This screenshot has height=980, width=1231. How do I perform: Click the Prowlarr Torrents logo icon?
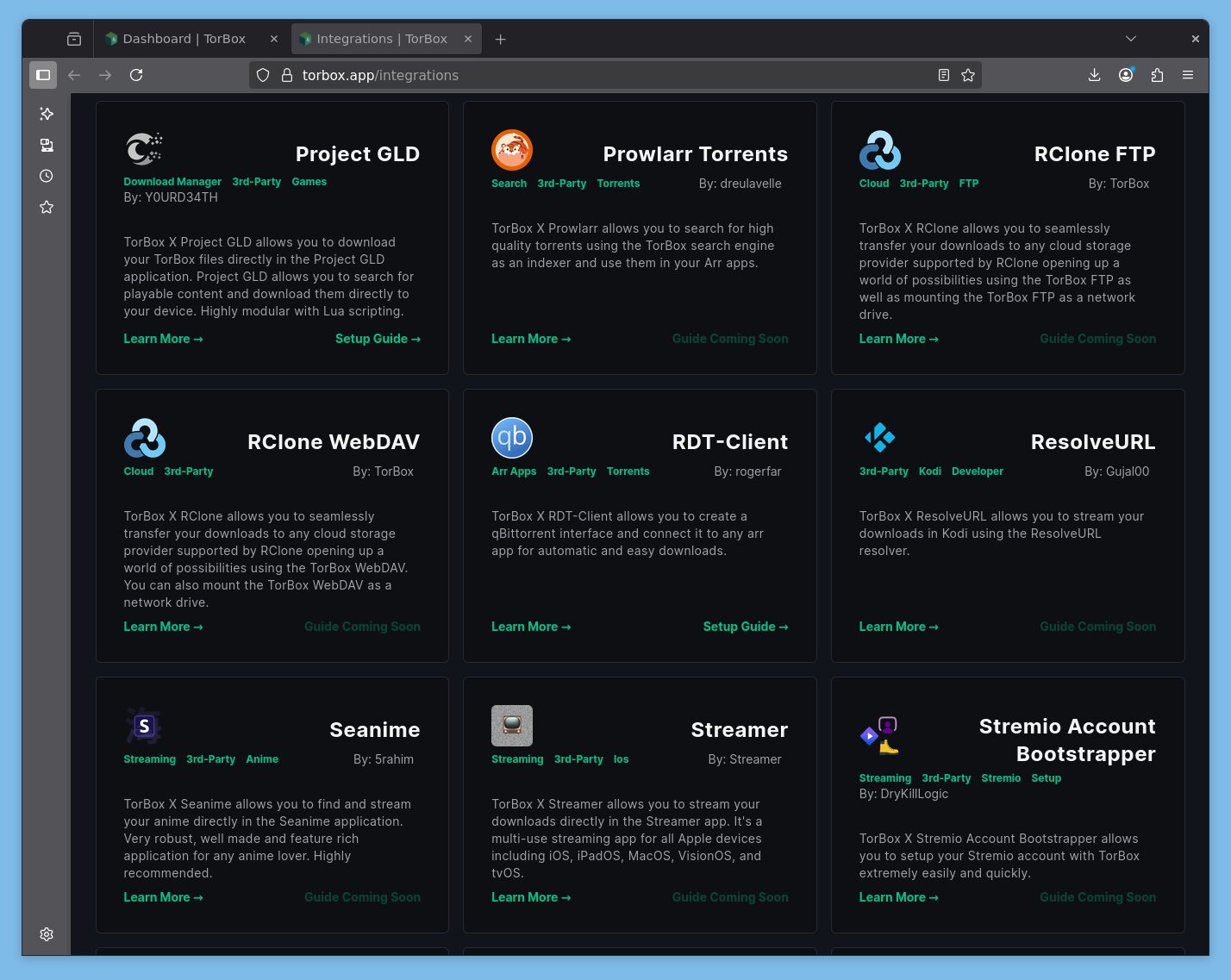[x=512, y=150]
